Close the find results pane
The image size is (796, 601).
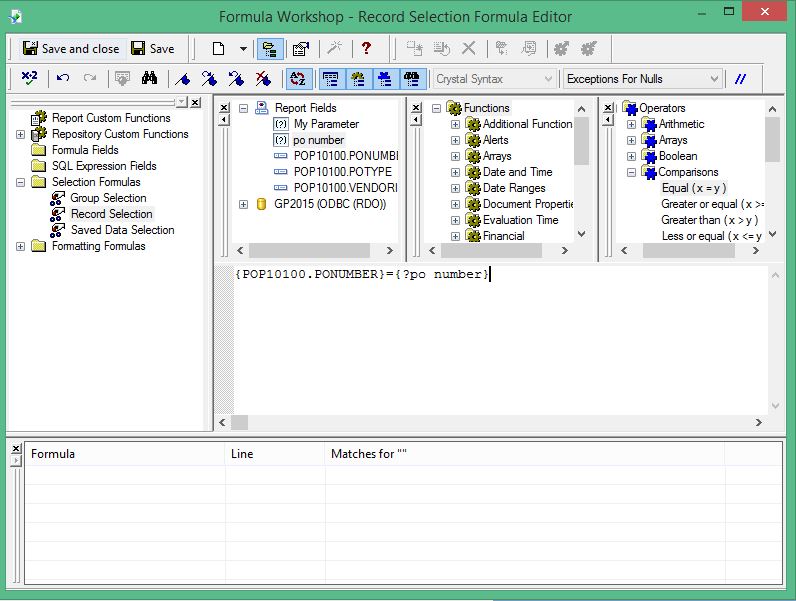click(x=16, y=449)
